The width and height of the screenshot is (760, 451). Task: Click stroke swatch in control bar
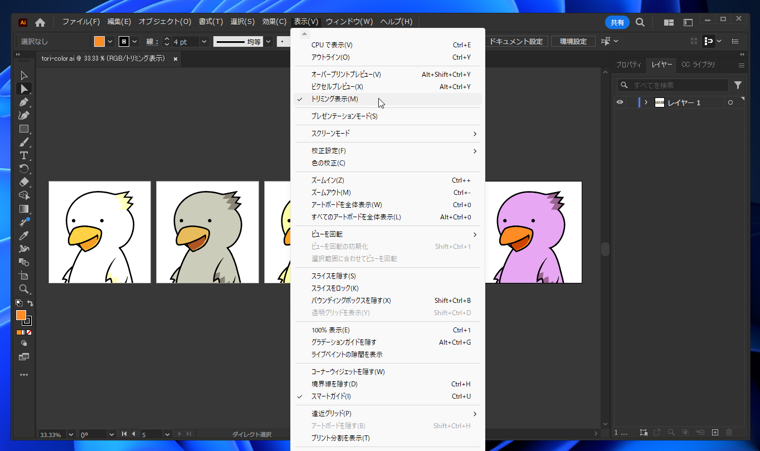click(x=124, y=42)
